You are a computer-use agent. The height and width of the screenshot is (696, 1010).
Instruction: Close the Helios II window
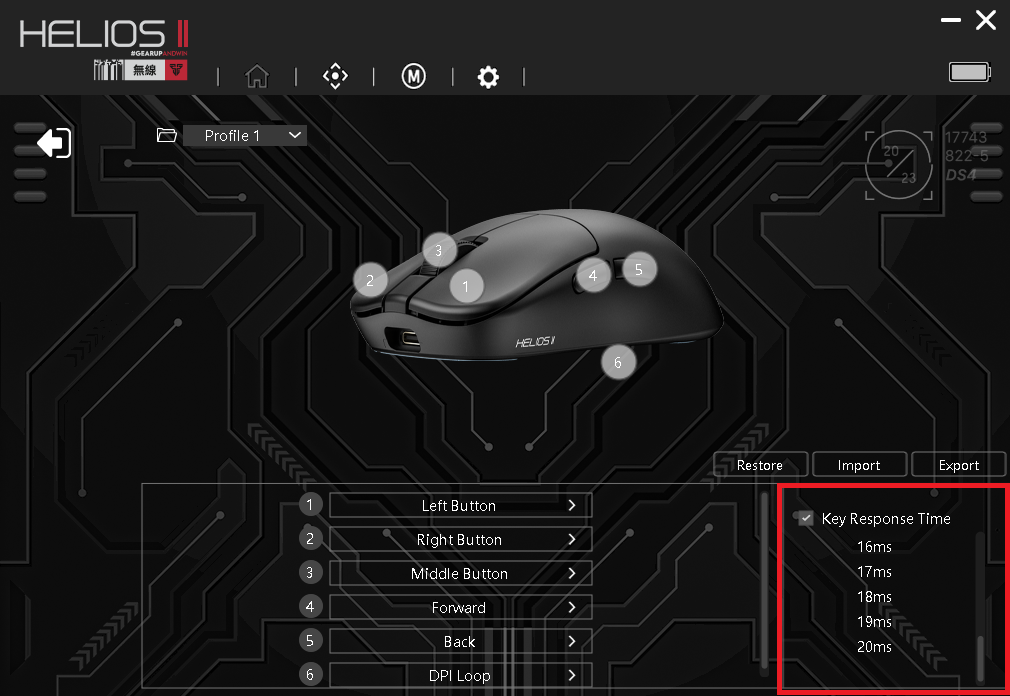[x=986, y=20]
